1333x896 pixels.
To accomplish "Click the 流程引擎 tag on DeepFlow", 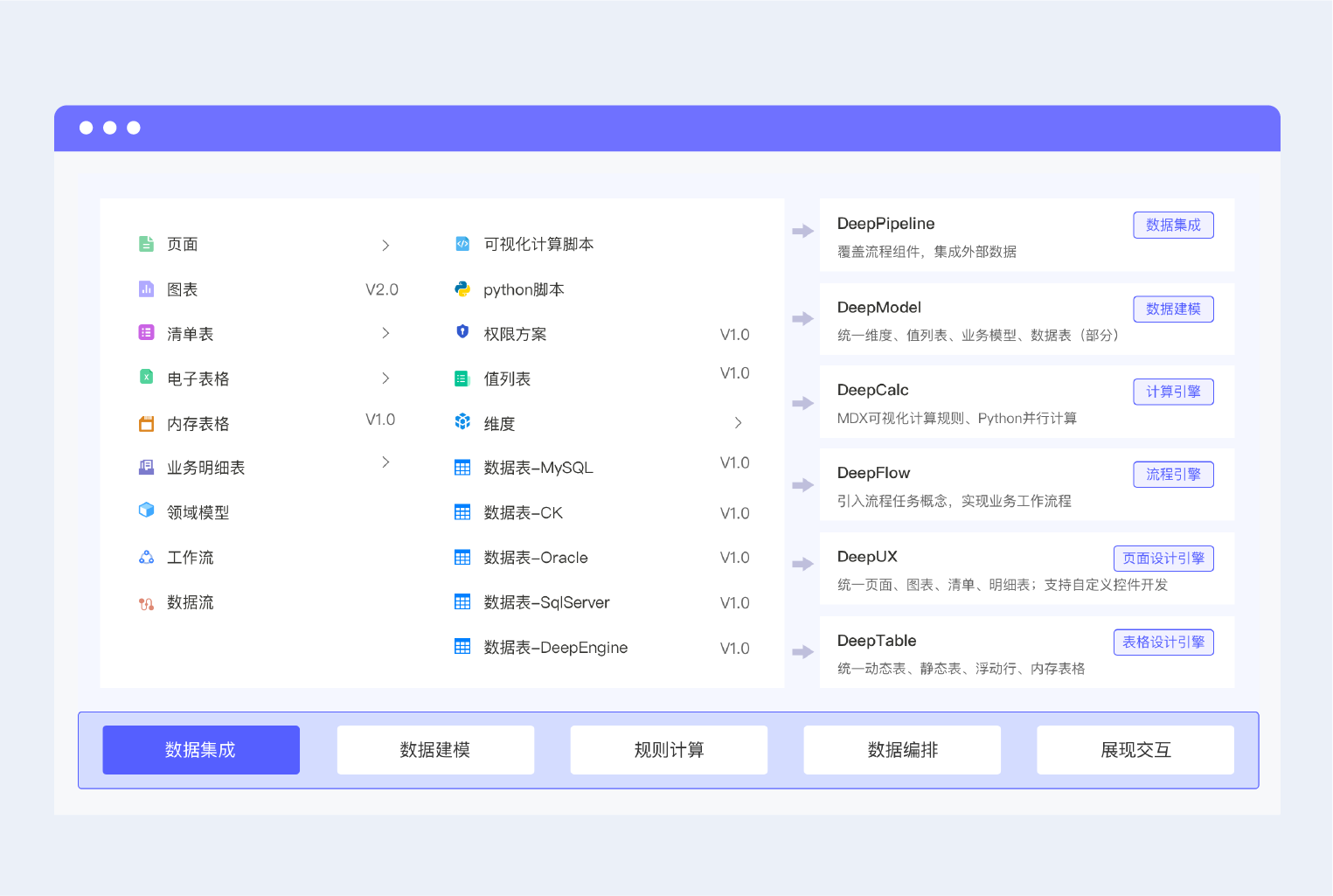I will click(1173, 474).
